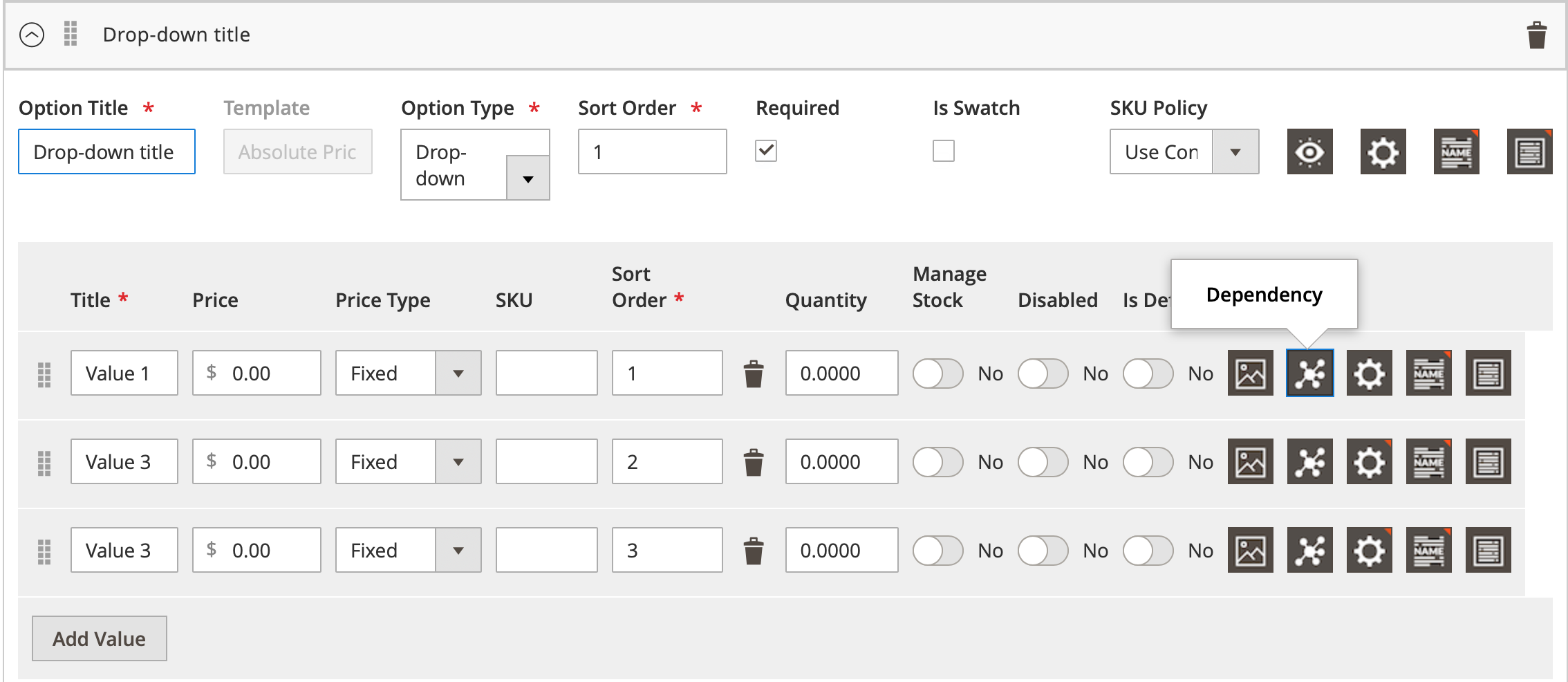Screen dimensions: 1568x682
Task: Click the option Sort Order field containing 1
Action: tap(652, 151)
